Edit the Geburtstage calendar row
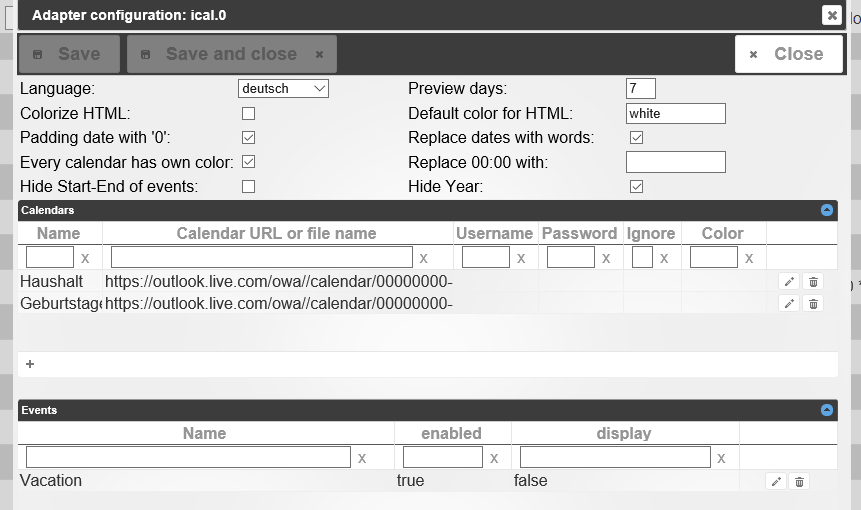The width and height of the screenshot is (861, 510). point(789,303)
